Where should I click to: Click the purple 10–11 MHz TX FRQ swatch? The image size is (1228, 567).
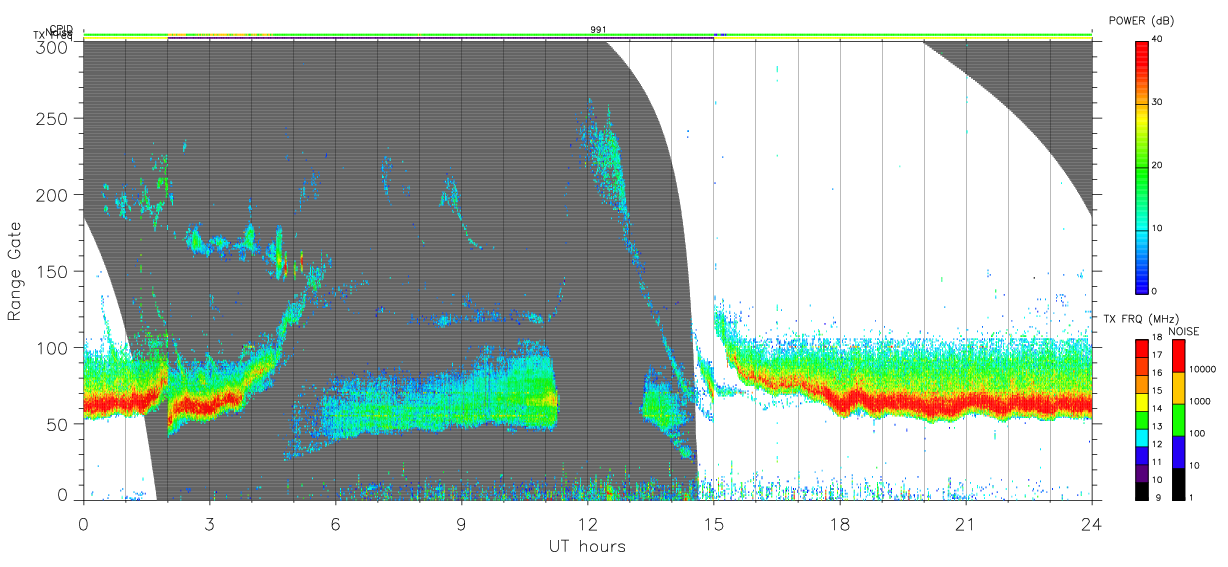(x=1142, y=473)
